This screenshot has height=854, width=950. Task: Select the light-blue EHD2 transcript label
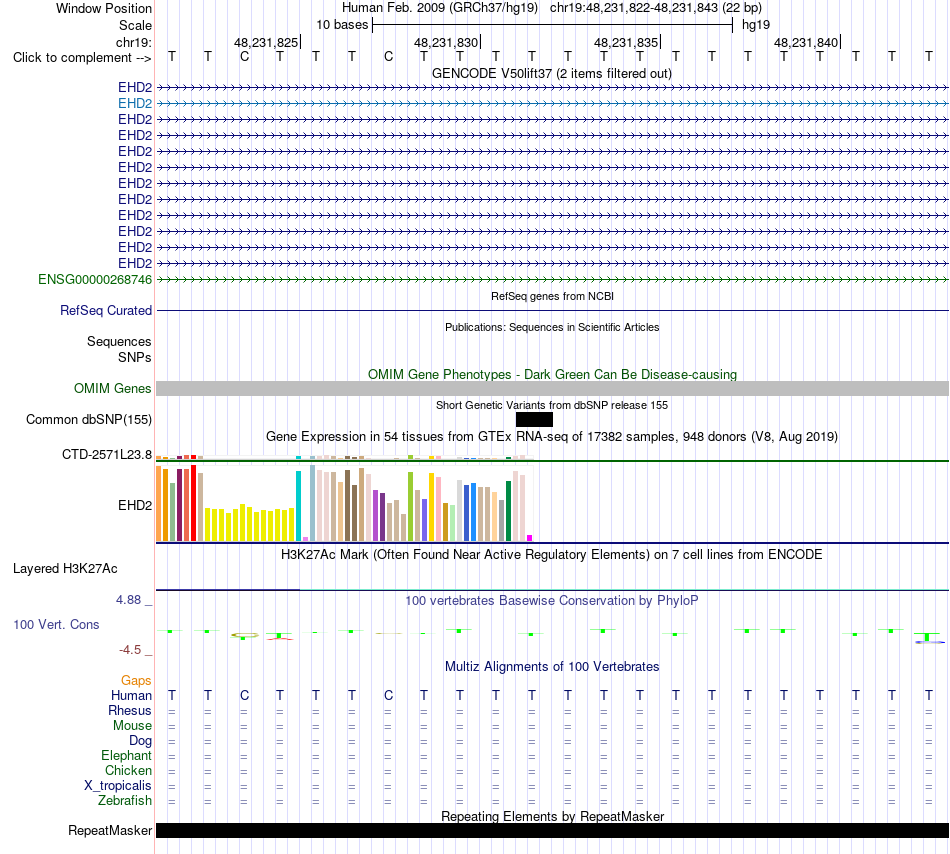[x=135, y=104]
